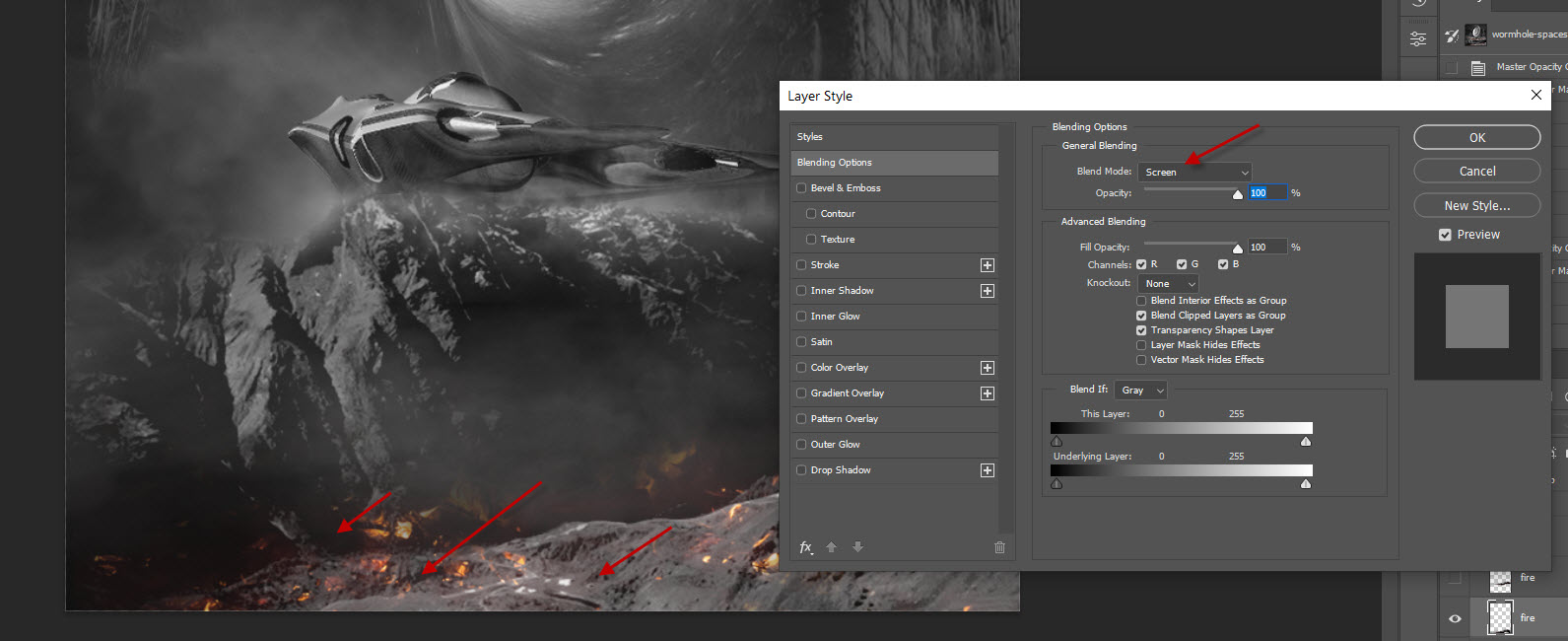Open the adjustments sliders panel icon
This screenshot has width=1568, height=641.
click(1417, 38)
